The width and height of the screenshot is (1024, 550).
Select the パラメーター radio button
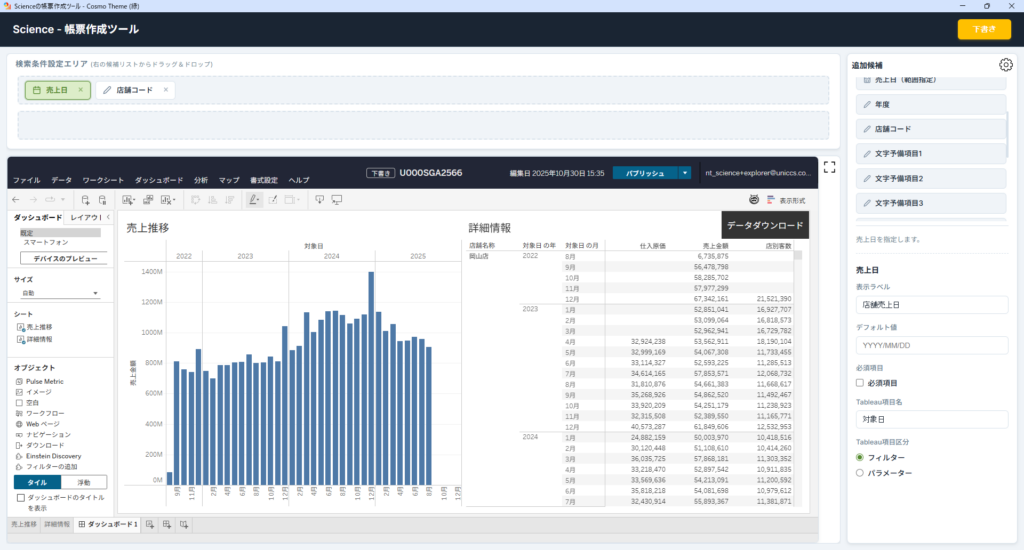pos(860,473)
